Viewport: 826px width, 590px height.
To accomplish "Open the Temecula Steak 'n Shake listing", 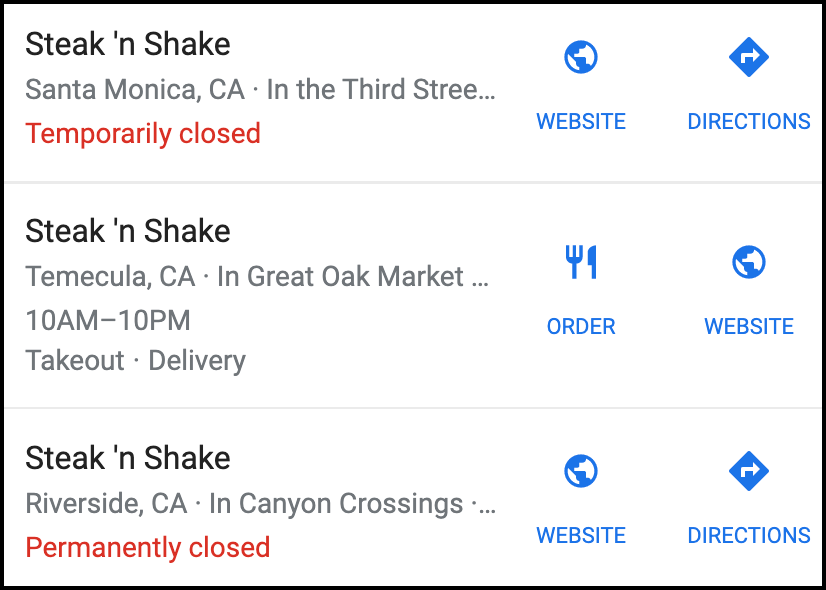I will pos(128,230).
